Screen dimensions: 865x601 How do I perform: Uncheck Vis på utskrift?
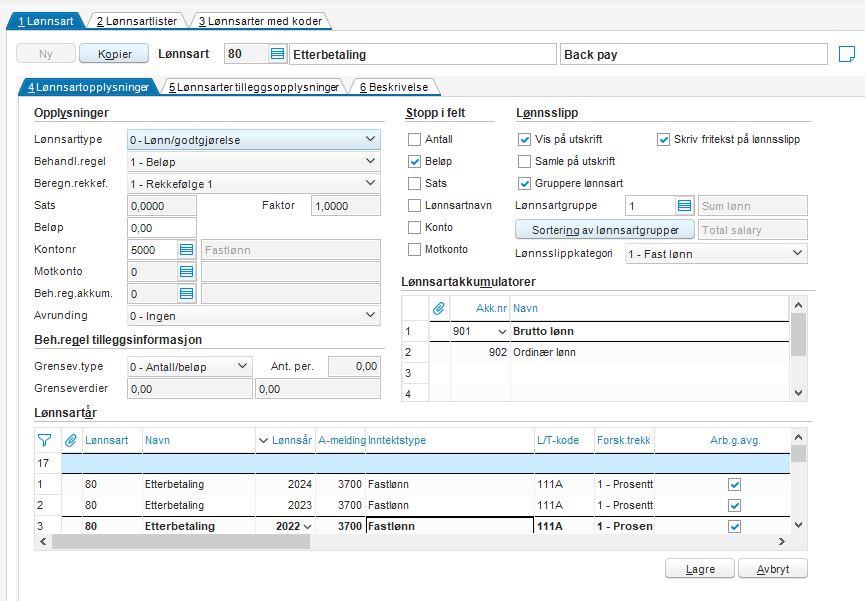(x=525, y=140)
